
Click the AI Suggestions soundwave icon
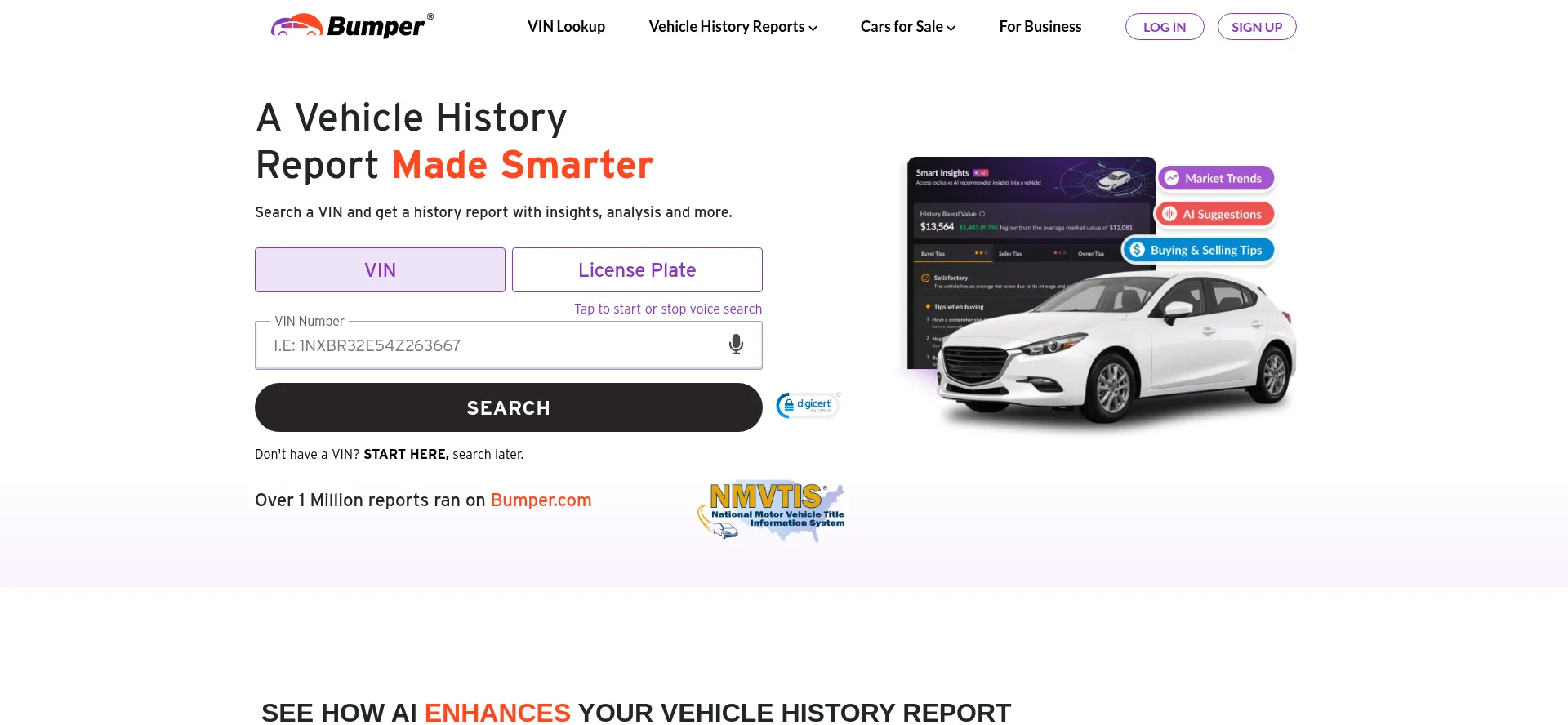(1169, 214)
